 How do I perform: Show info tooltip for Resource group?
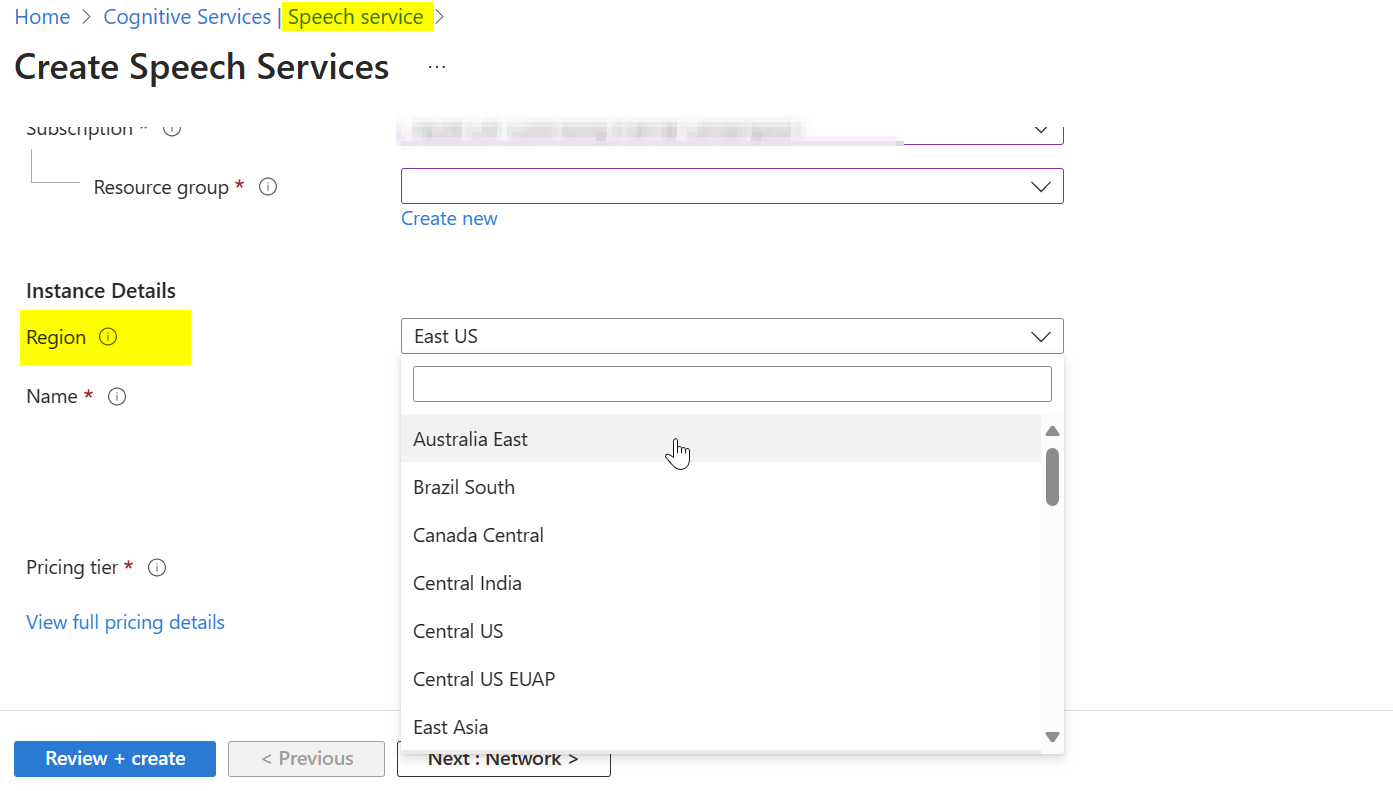[268, 187]
